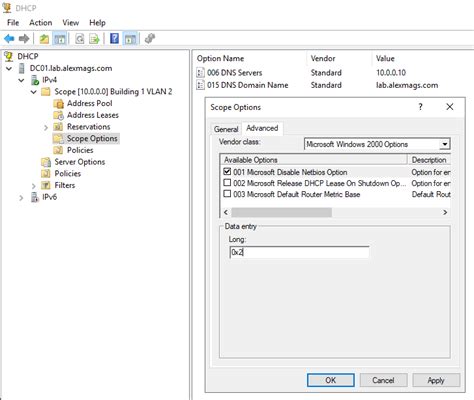Uncheck 001 Microsoft Disable Netbios Option

[x=227, y=172]
